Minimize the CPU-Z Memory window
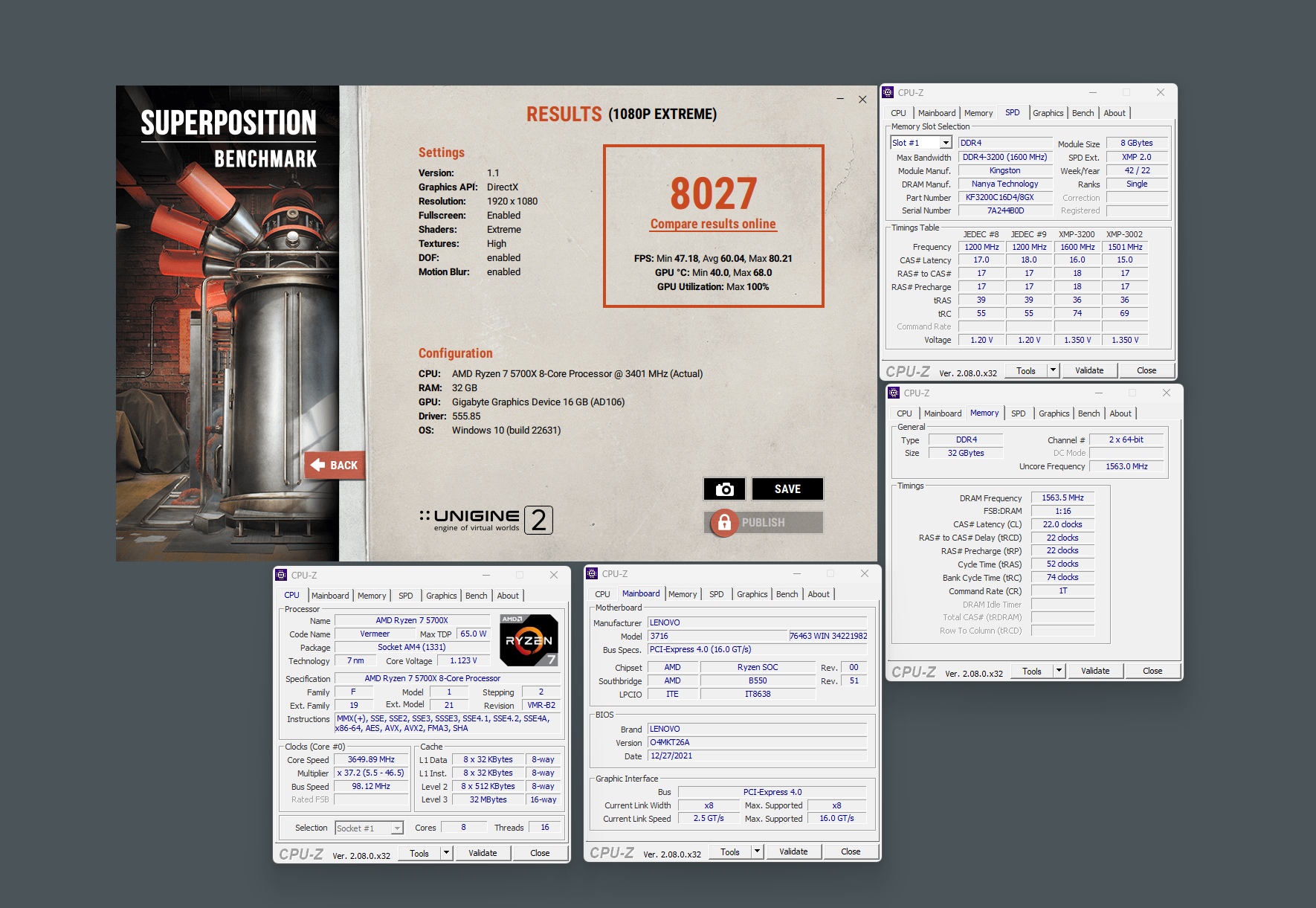This screenshot has width=1316, height=908. pos(1099,393)
